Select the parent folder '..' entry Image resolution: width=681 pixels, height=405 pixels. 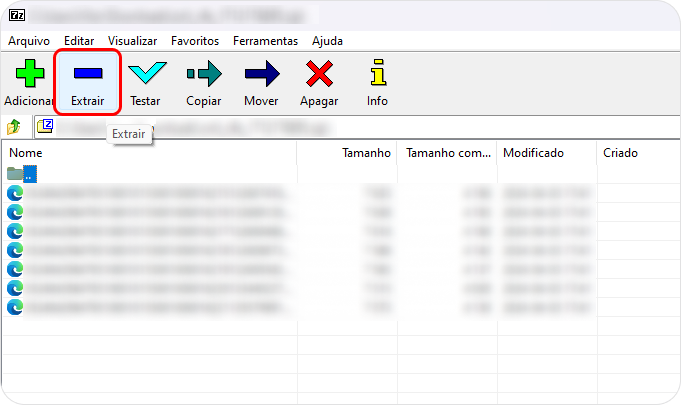[22, 174]
